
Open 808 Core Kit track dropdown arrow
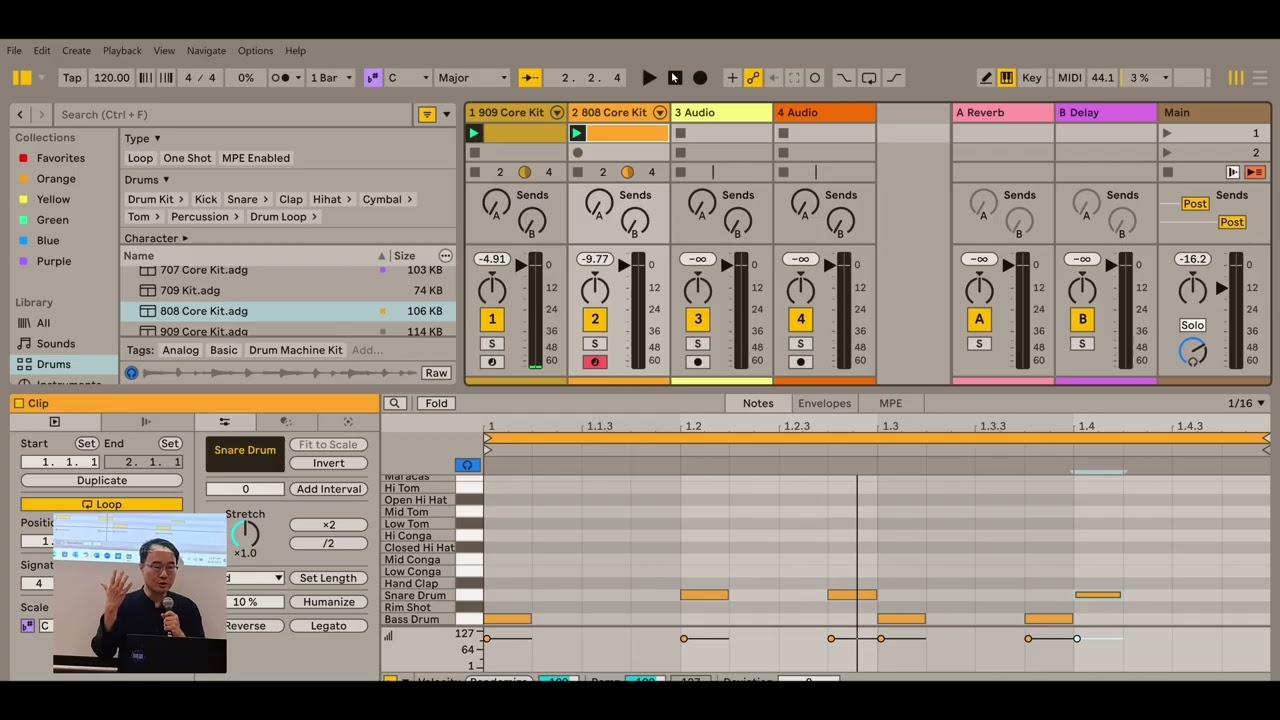point(660,113)
